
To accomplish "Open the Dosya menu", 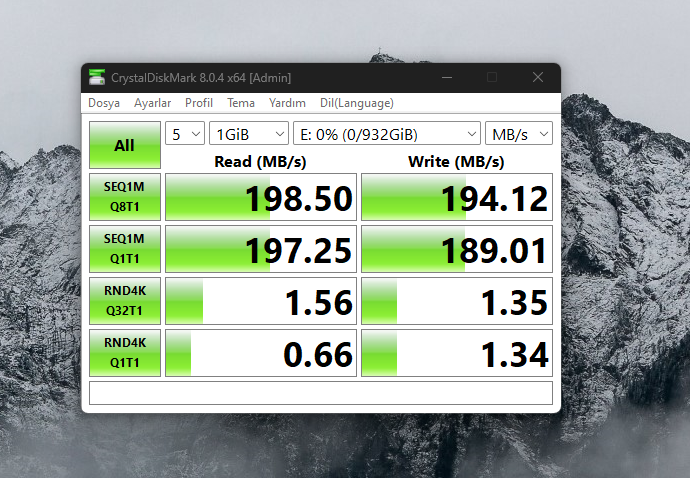I will pos(104,103).
